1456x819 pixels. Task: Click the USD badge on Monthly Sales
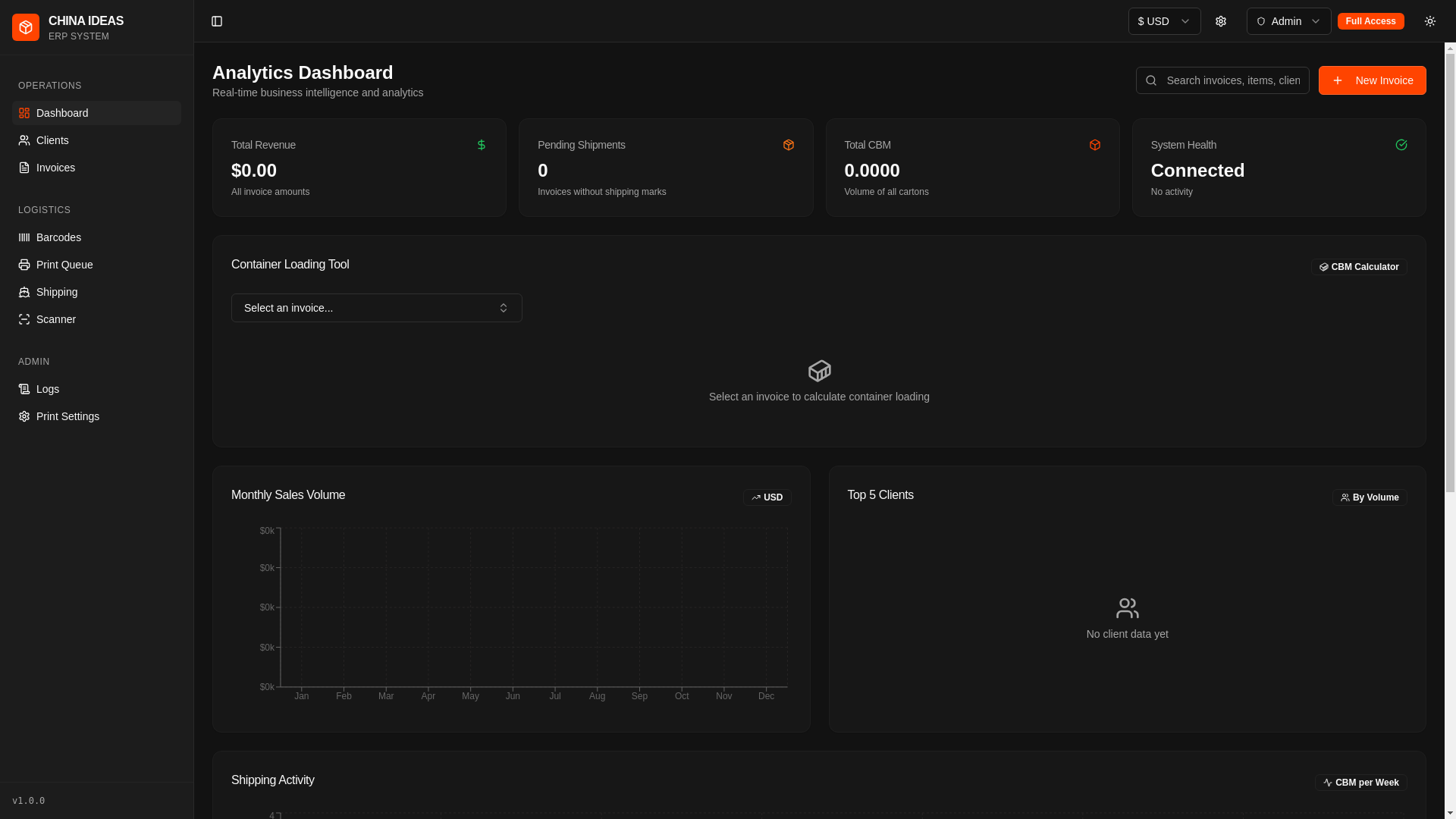pos(767,497)
